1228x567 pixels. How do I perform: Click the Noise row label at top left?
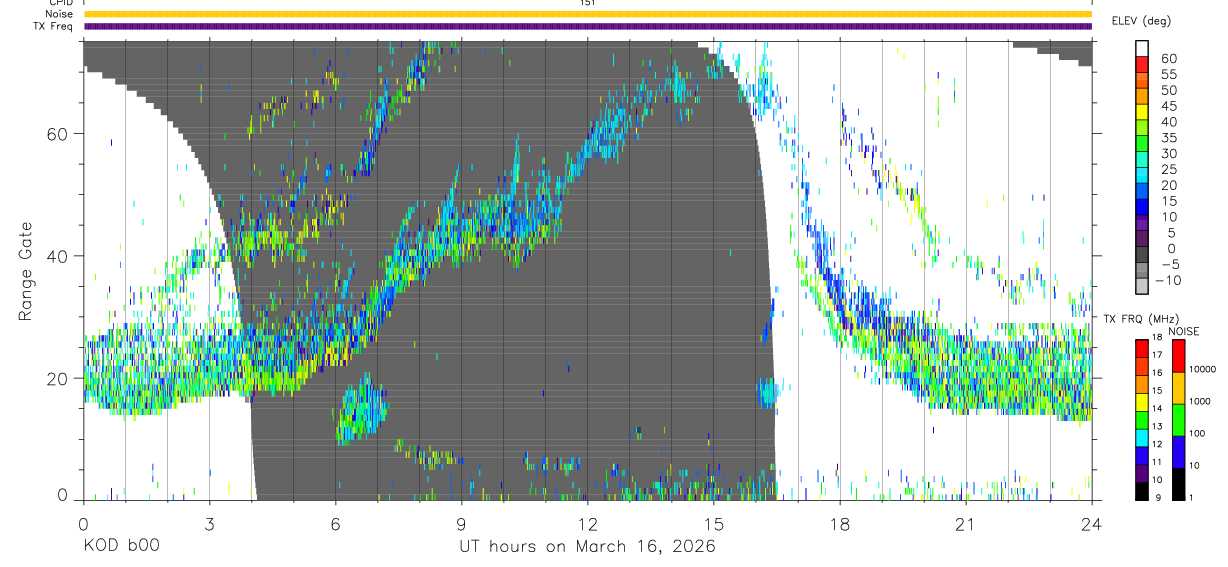pos(59,14)
